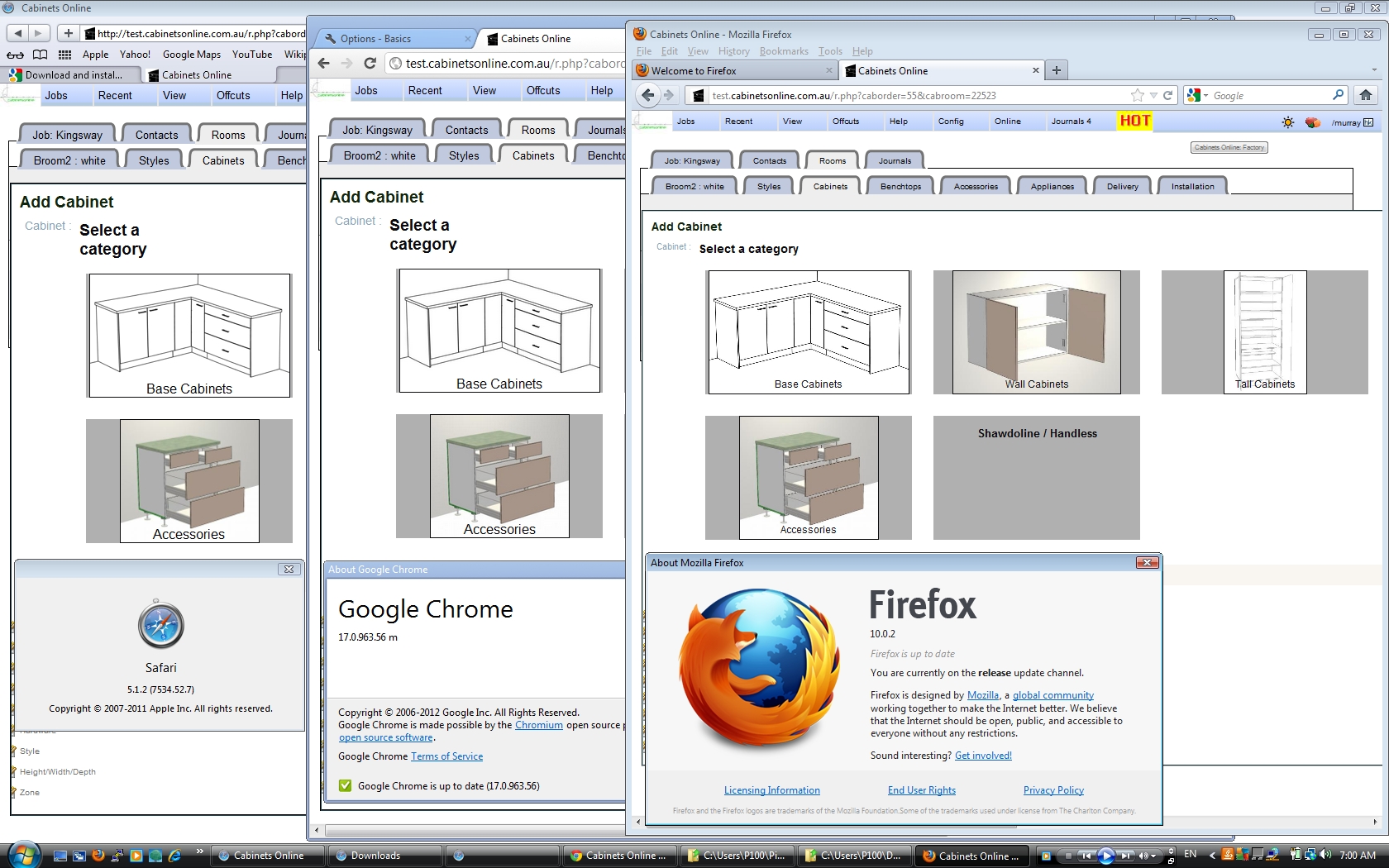Open the Config menu in Firefox page
The height and width of the screenshot is (868, 1389).
[x=951, y=122]
